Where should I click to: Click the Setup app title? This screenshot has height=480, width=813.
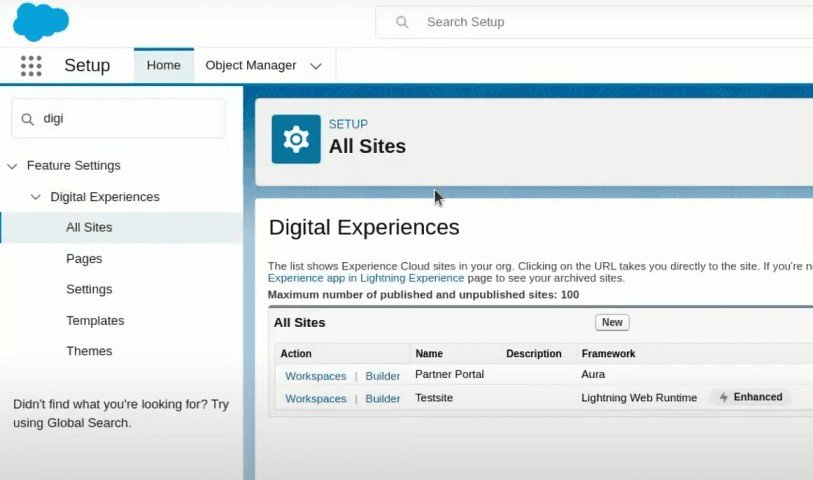click(x=87, y=66)
